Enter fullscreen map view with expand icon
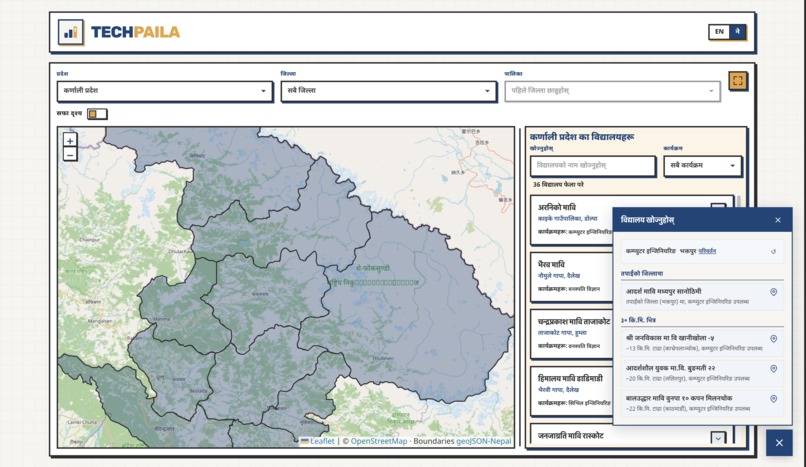This screenshot has height=467, width=806. pyautogui.click(x=738, y=81)
